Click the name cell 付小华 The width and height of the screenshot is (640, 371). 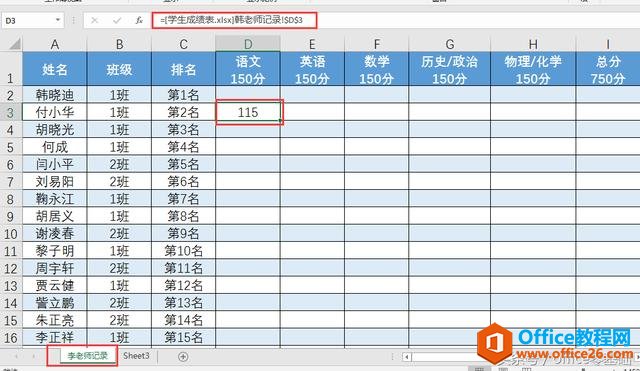55,112
